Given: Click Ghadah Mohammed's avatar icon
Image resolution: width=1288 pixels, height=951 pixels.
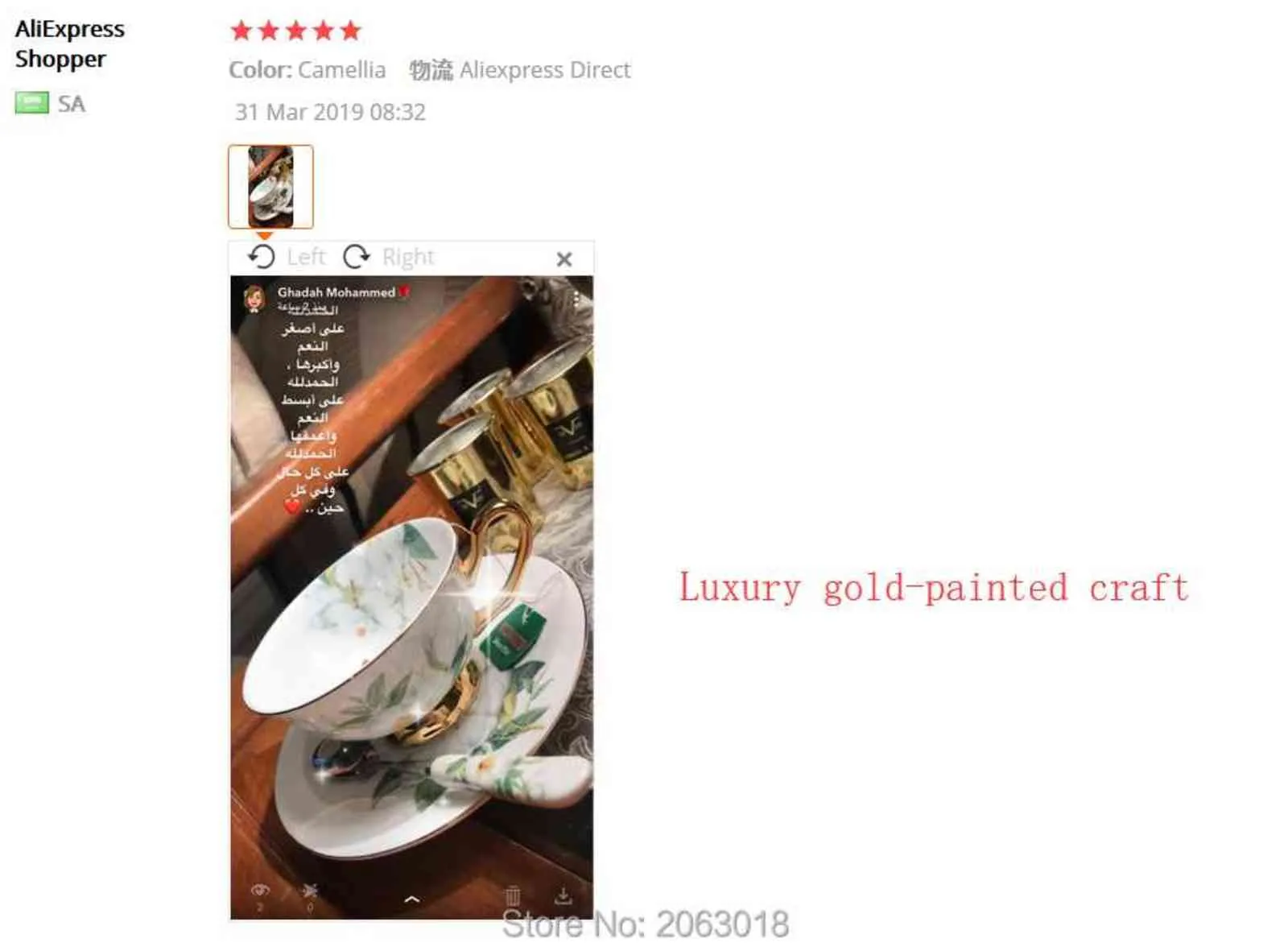Looking at the screenshot, I should tap(254, 298).
